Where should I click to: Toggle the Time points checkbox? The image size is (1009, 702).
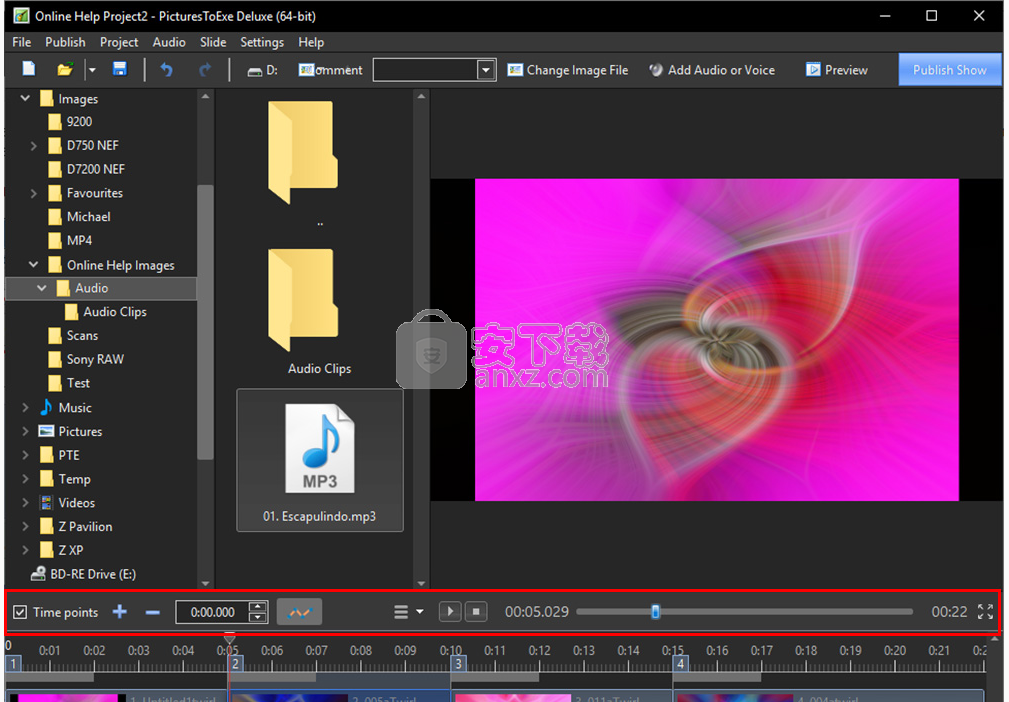pyautogui.click(x=21, y=612)
